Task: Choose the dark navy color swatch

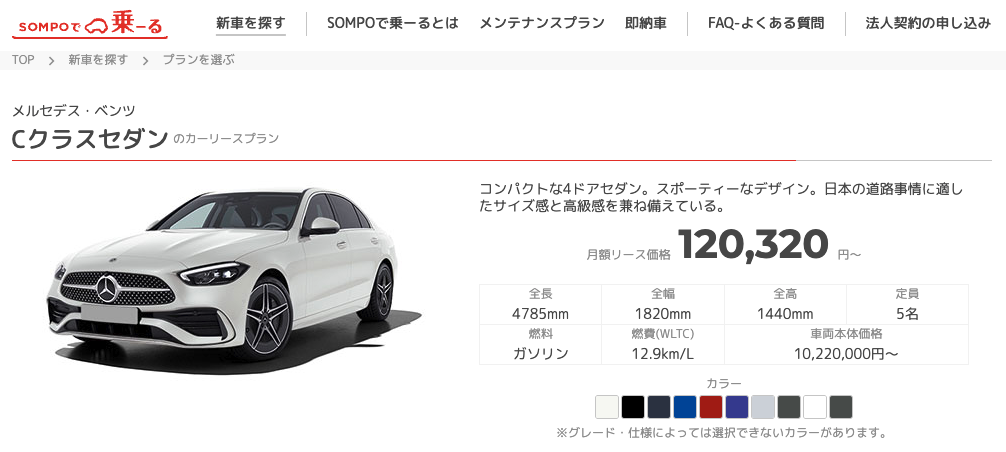Action: click(x=659, y=407)
